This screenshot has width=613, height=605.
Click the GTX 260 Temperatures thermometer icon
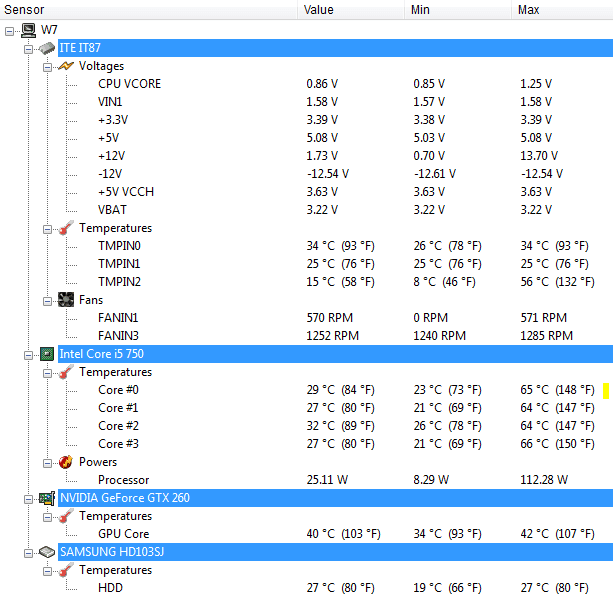[66, 516]
